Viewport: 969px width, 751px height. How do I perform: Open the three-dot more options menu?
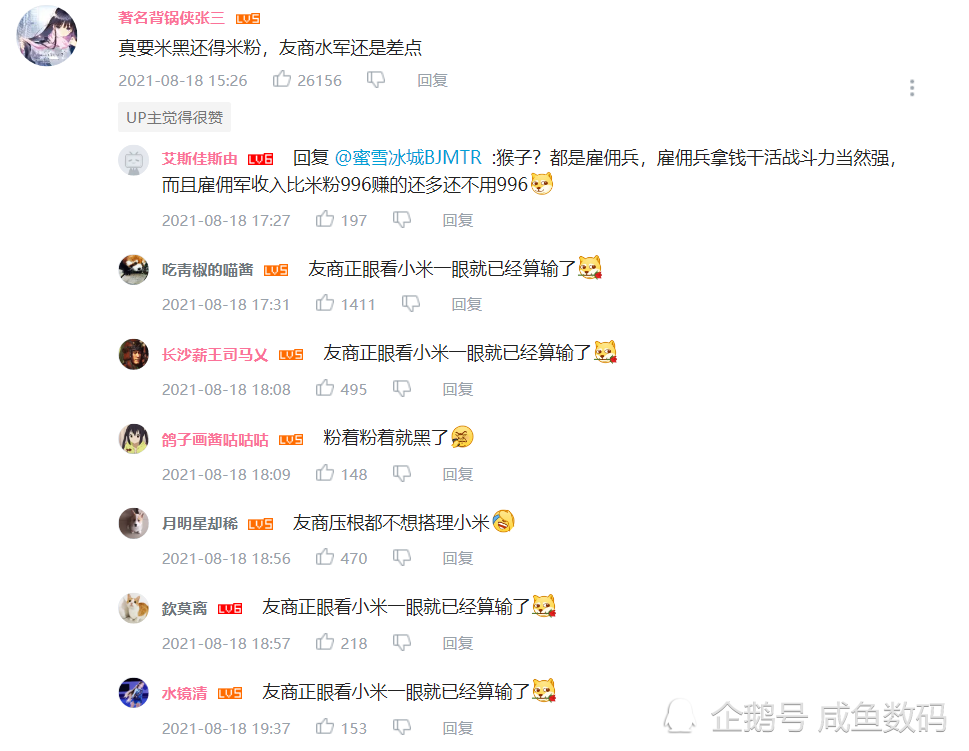(x=912, y=88)
